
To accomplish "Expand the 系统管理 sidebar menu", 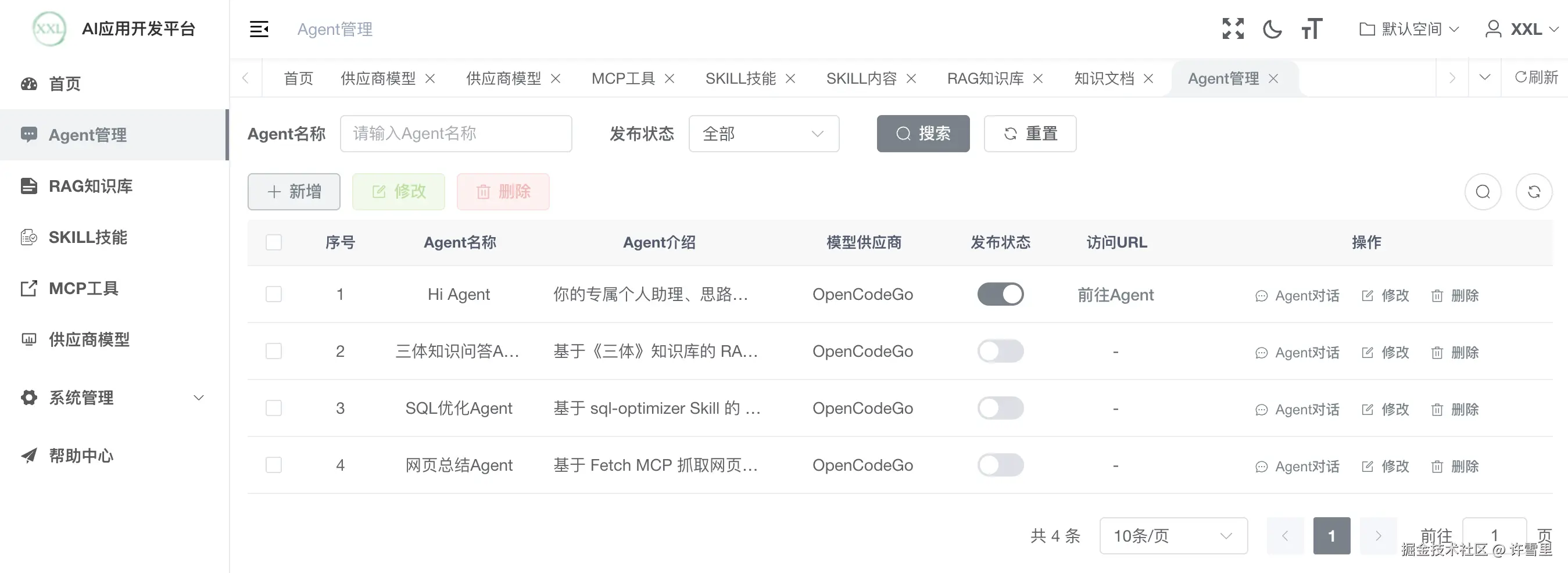I will [x=113, y=397].
